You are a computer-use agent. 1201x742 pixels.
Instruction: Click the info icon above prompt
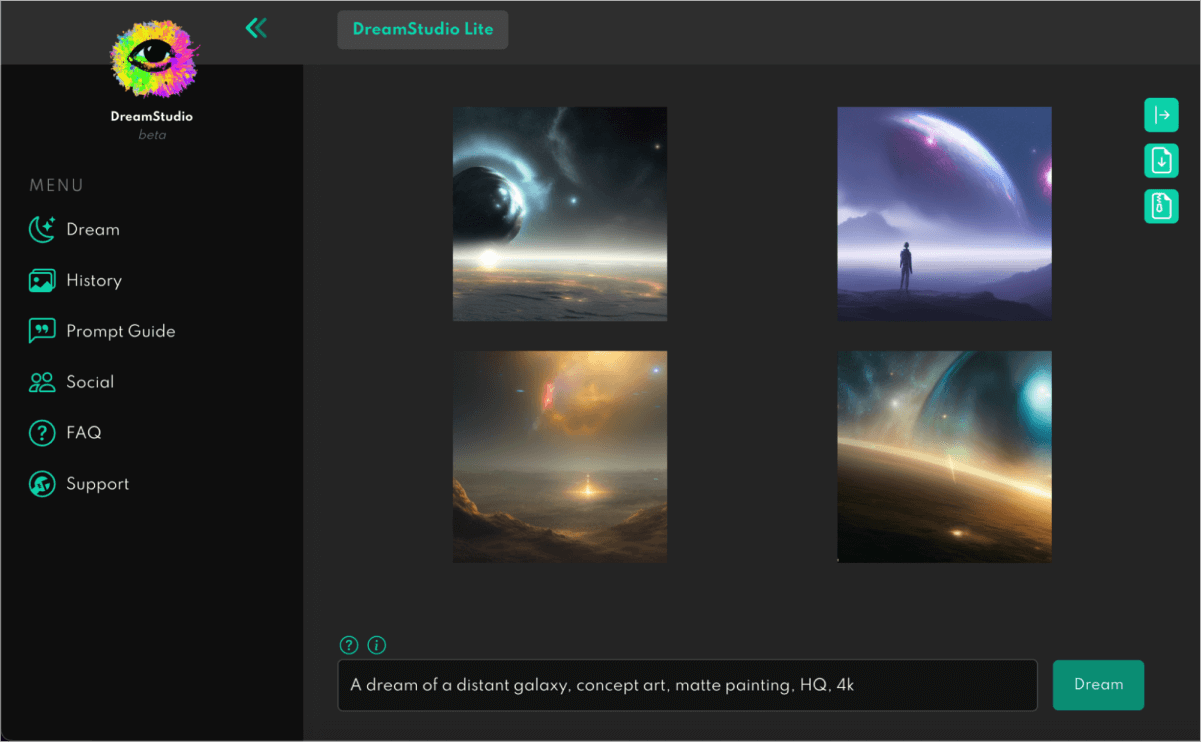[x=377, y=645]
